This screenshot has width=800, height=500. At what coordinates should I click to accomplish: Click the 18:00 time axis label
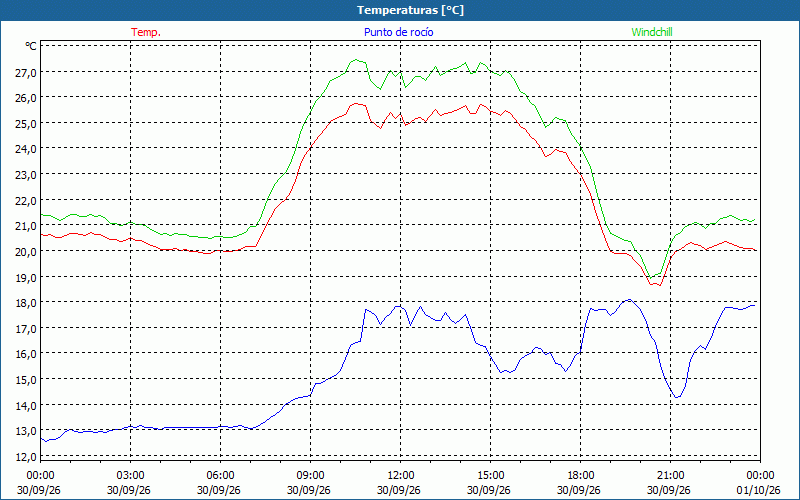[x=581, y=476]
